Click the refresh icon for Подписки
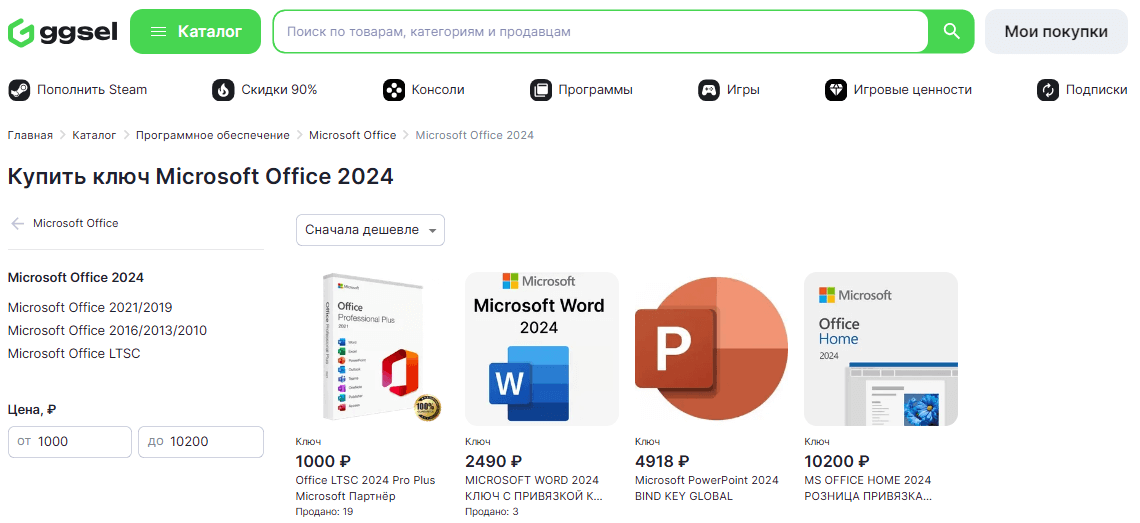 click(1048, 90)
